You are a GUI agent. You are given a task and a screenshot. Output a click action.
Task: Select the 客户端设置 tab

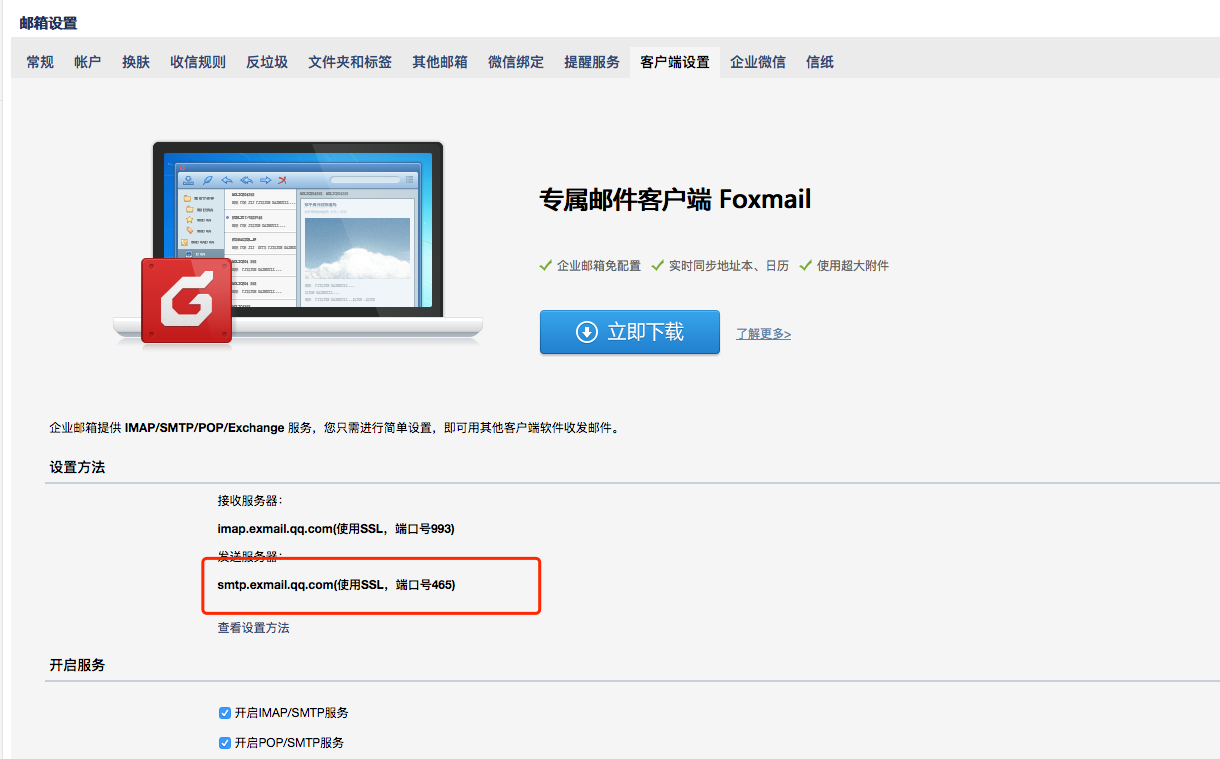(x=675, y=62)
